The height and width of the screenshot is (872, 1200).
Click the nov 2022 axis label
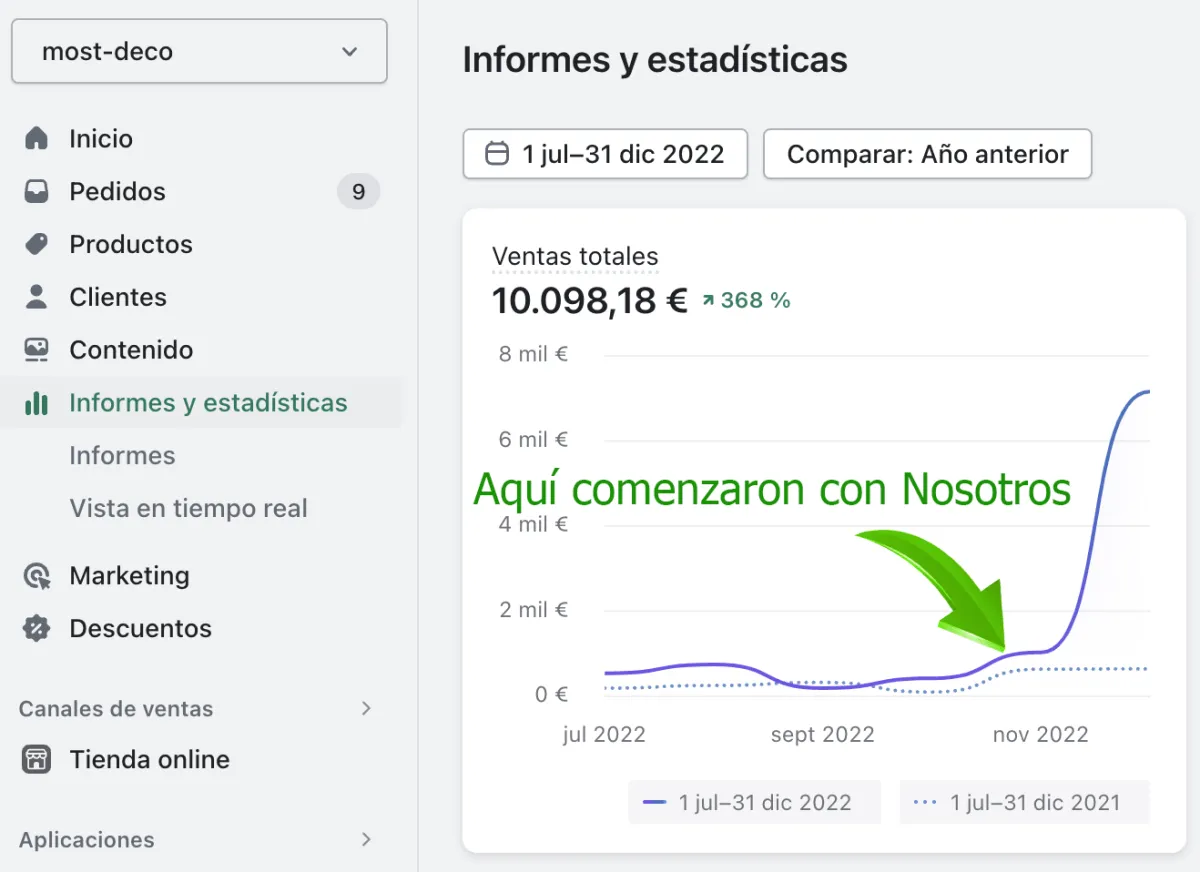pyautogui.click(x=1040, y=735)
